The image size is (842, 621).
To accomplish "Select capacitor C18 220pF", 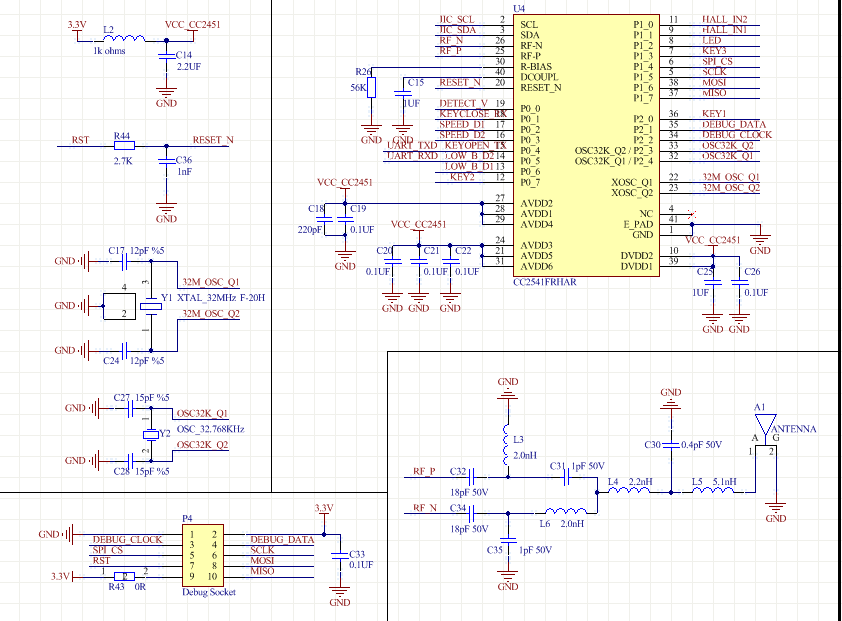I will pos(324,219).
